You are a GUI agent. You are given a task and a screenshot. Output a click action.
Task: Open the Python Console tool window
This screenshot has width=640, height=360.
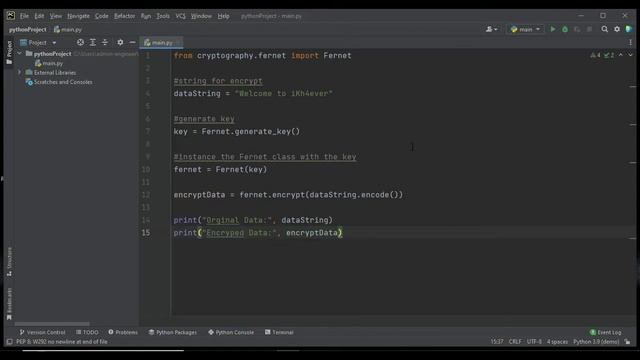(231, 332)
